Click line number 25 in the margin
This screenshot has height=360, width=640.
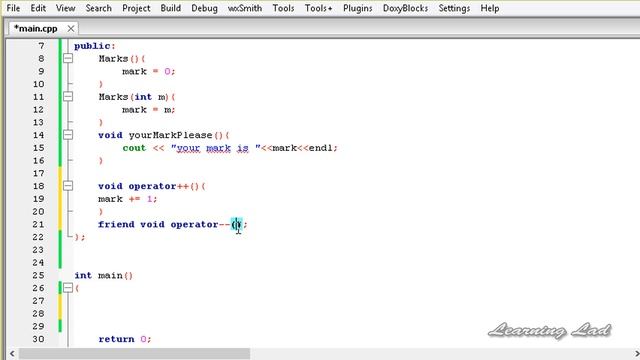tap(38, 275)
